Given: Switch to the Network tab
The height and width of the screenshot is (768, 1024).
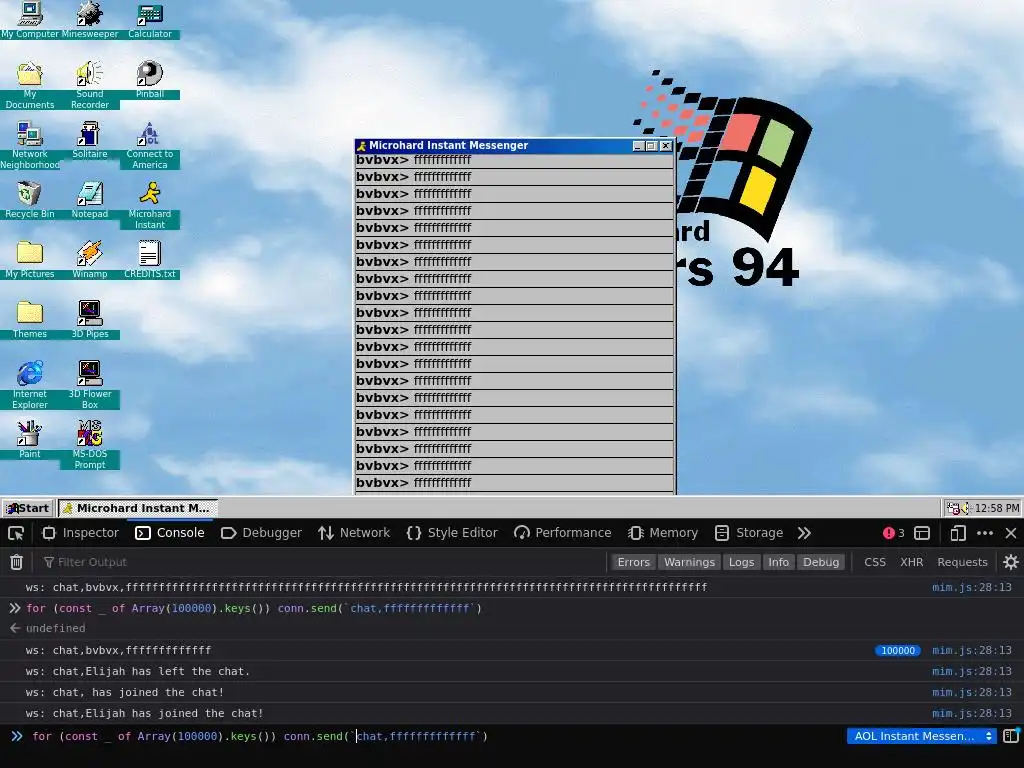Looking at the screenshot, I should (x=354, y=533).
